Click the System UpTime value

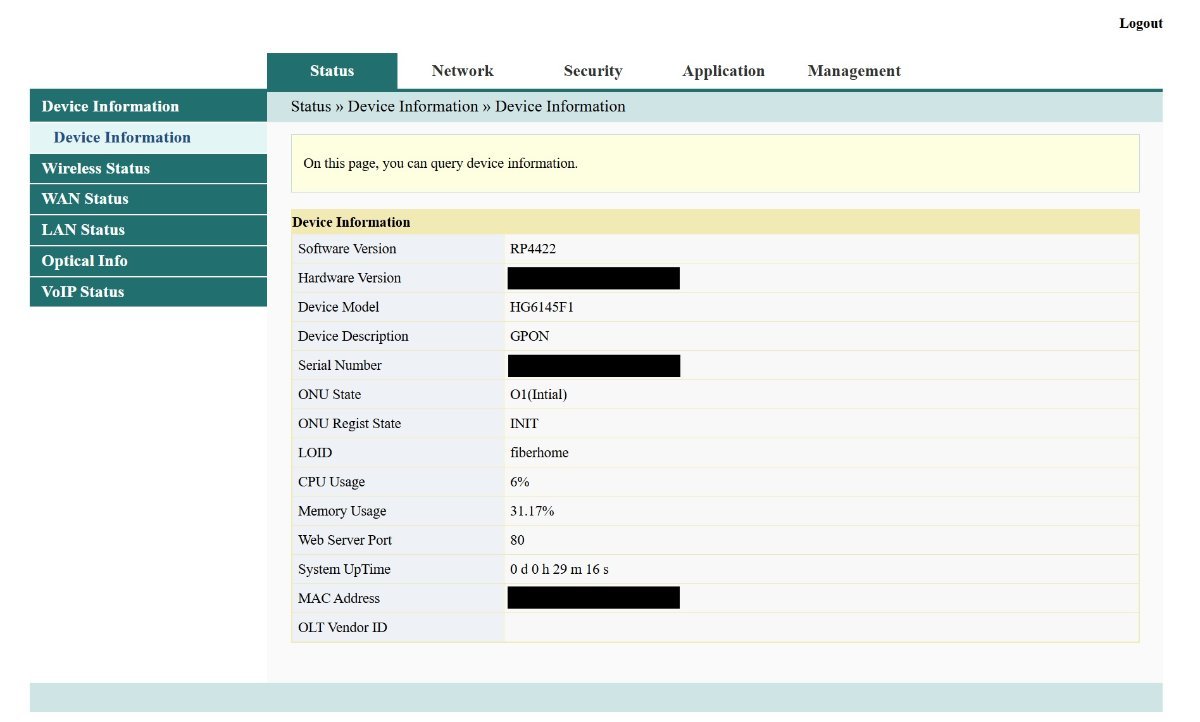(x=559, y=569)
